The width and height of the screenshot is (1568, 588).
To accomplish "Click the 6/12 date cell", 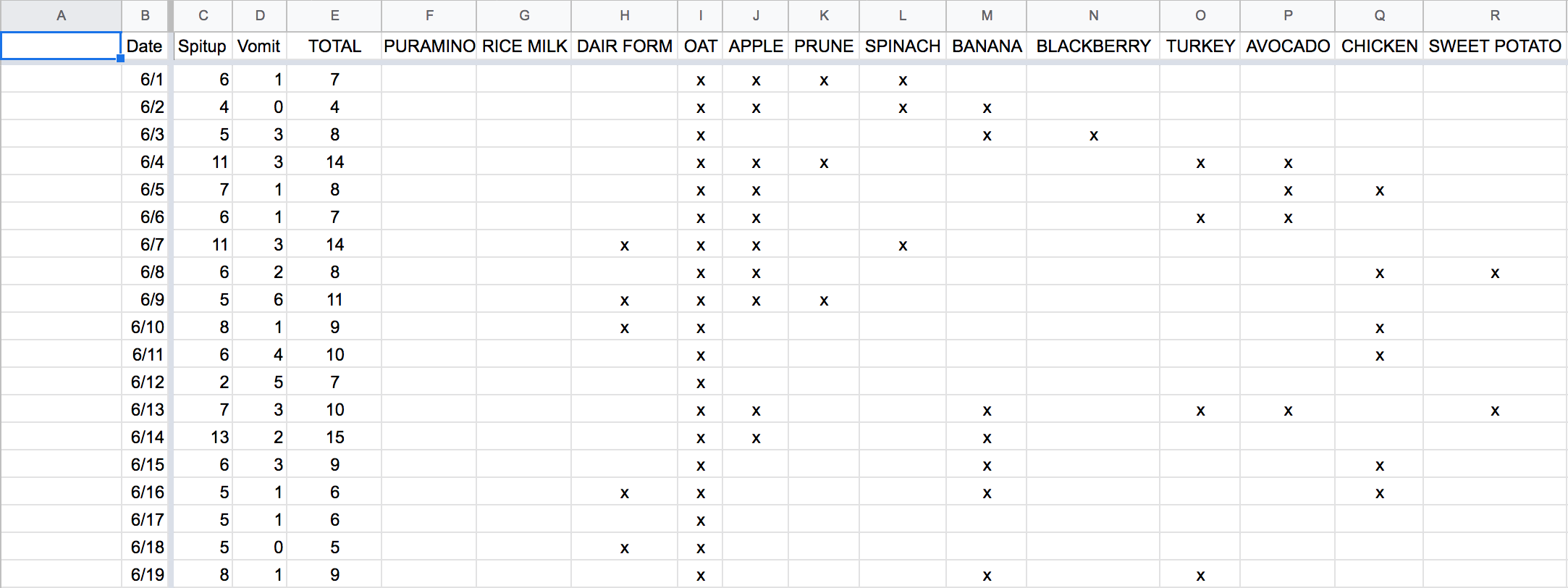I will pyautogui.click(x=148, y=382).
